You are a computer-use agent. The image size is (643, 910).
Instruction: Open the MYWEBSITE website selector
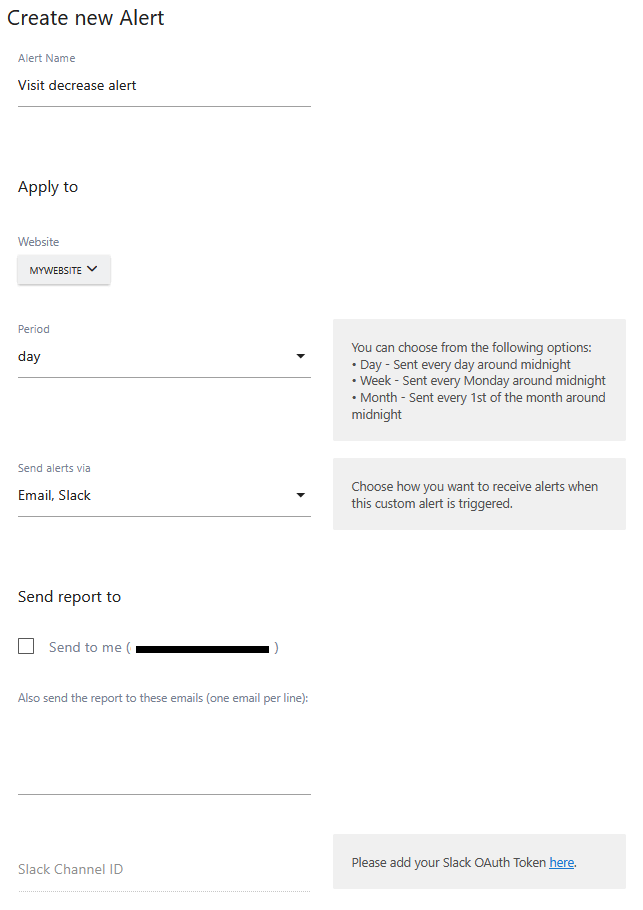(x=63, y=270)
